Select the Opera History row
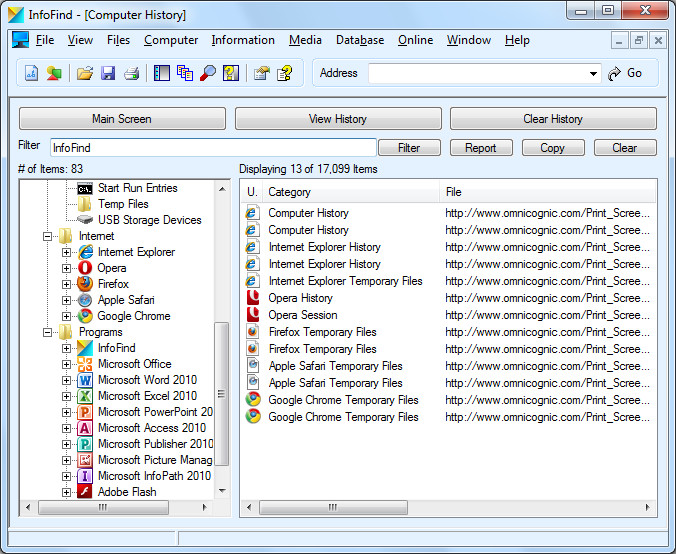Viewport: 676px width, 554px height. click(448, 298)
